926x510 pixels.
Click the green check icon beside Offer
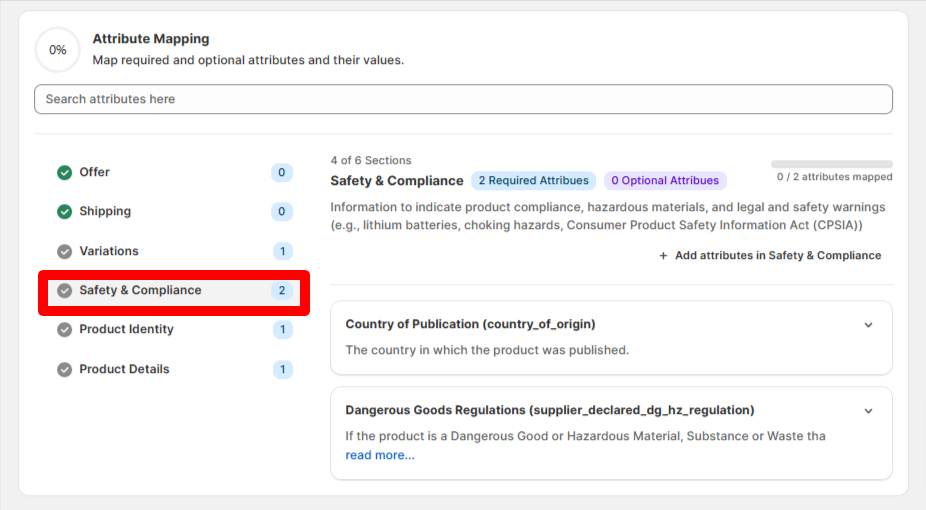tap(64, 172)
